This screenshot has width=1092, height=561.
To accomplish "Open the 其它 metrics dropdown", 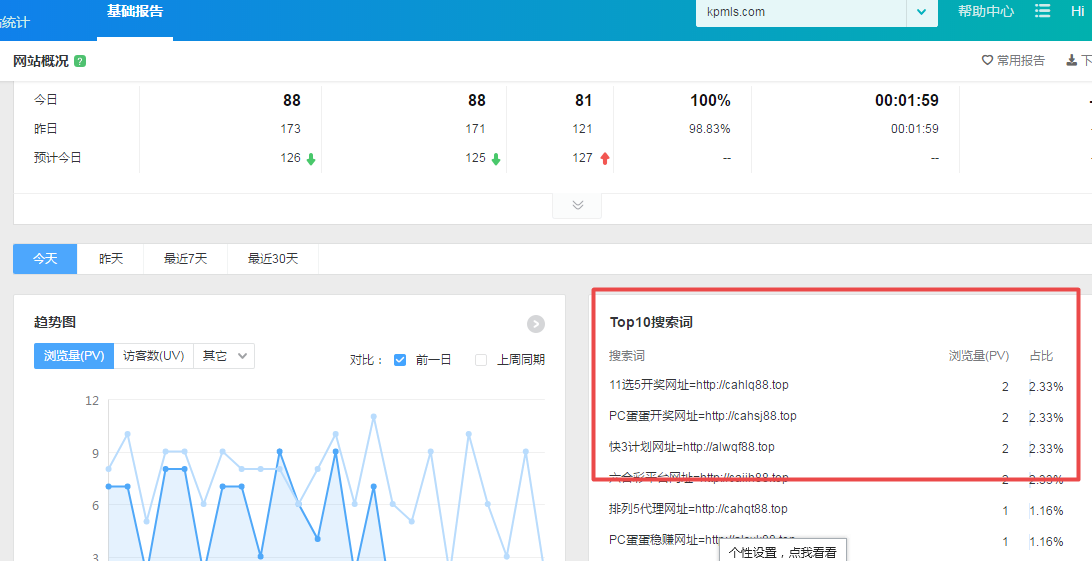I will click(x=224, y=356).
